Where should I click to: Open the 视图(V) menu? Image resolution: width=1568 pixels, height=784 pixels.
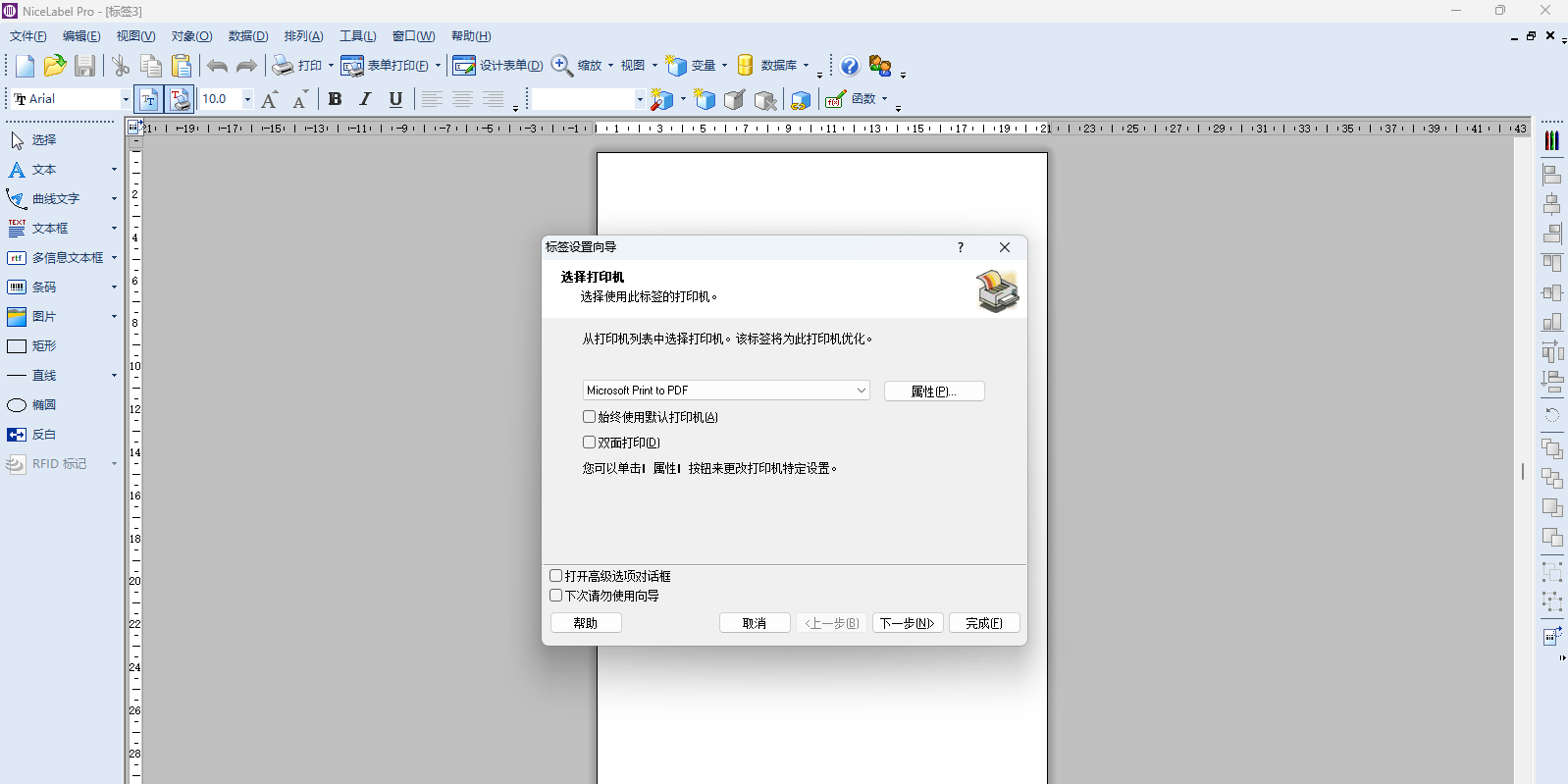(x=135, y=36)
